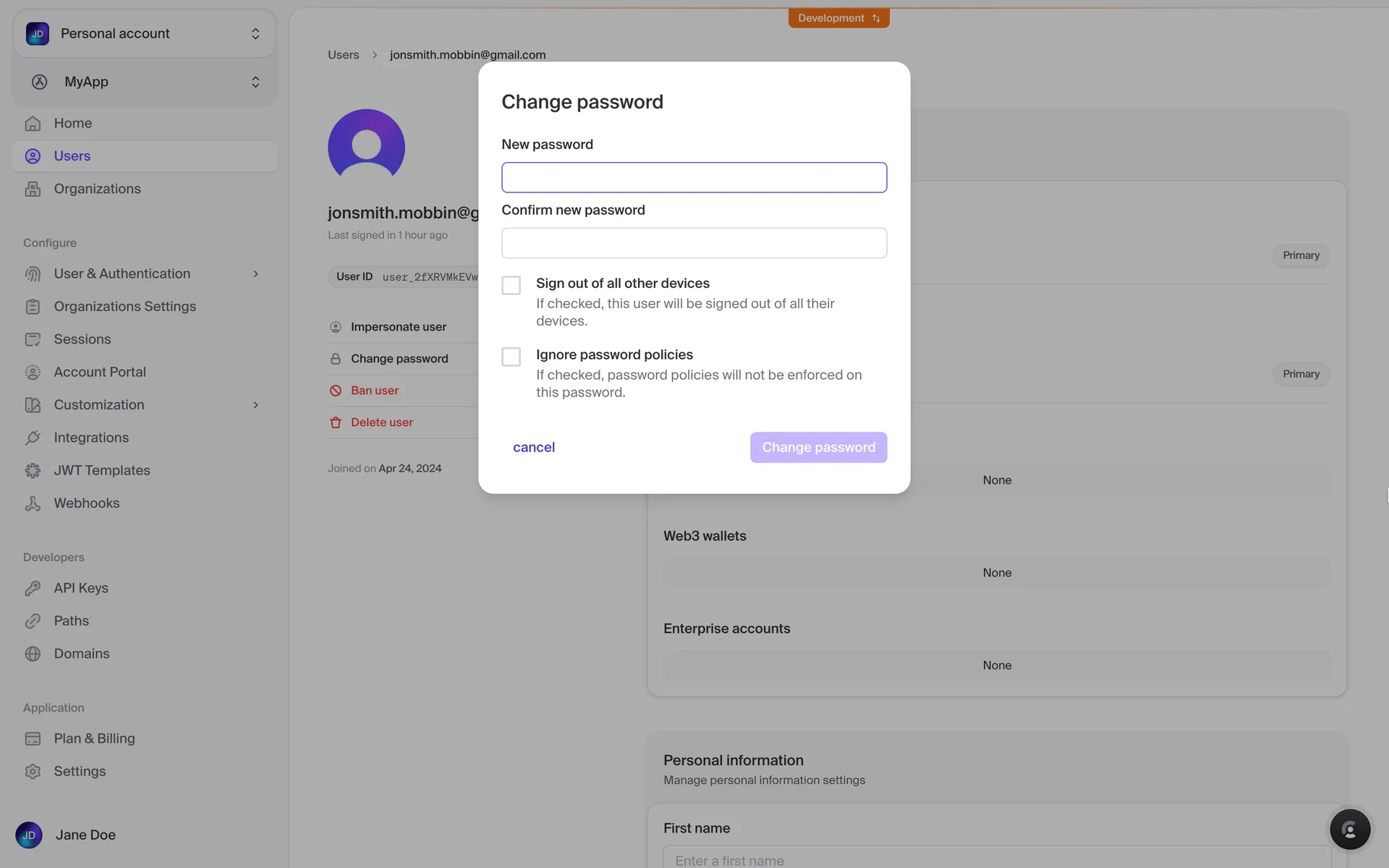Open Organizations Settings menu item

(x=124, y=307)
